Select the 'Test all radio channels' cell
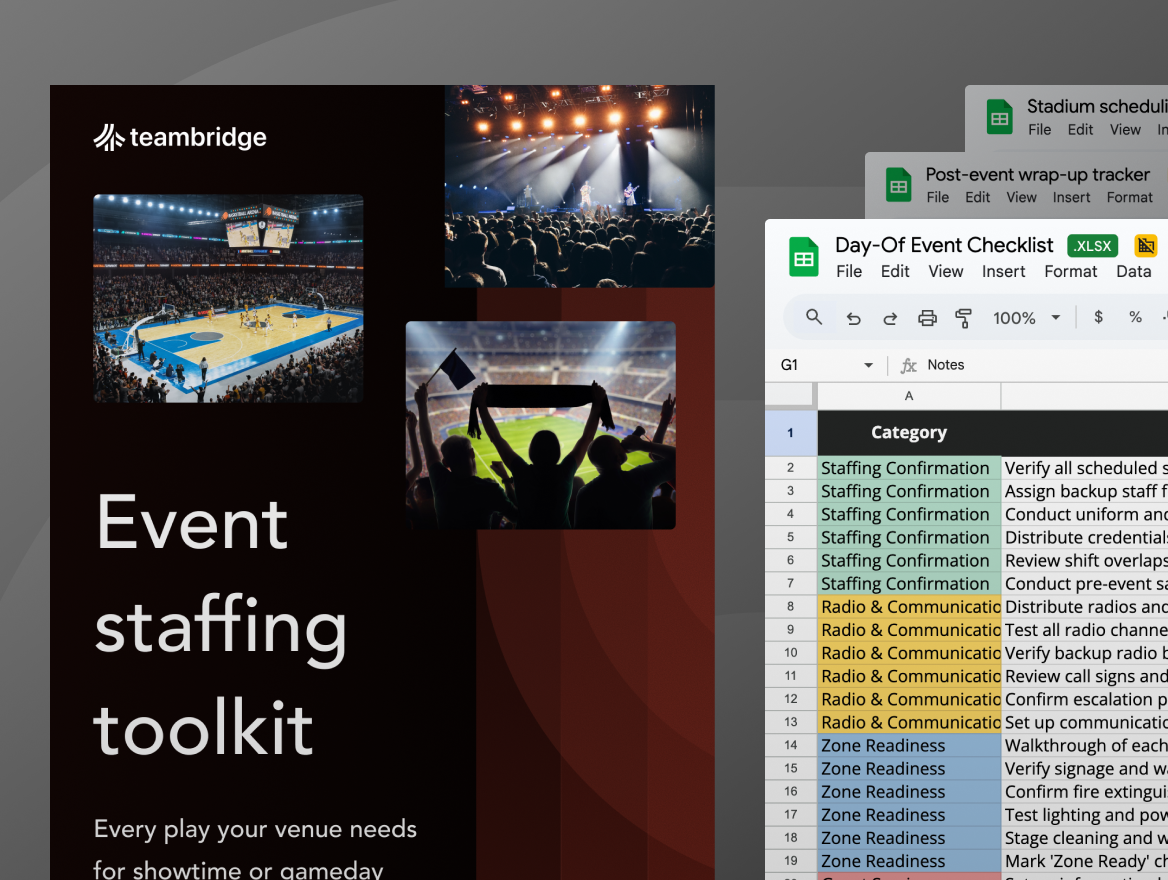1168x880 pixels. coord(1085,630)
